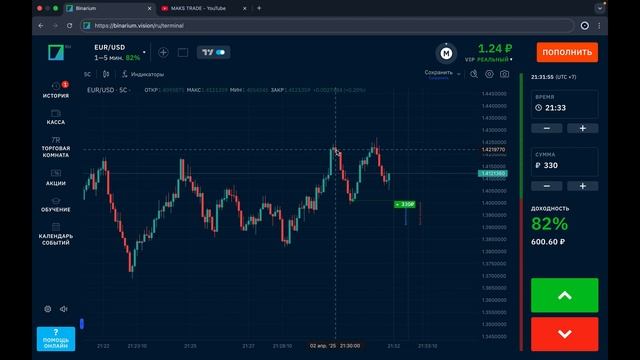Viewport: 640px width, 360px height.
Task: Switch to the Binarium browser tab
Action: [x=108, y=8]
